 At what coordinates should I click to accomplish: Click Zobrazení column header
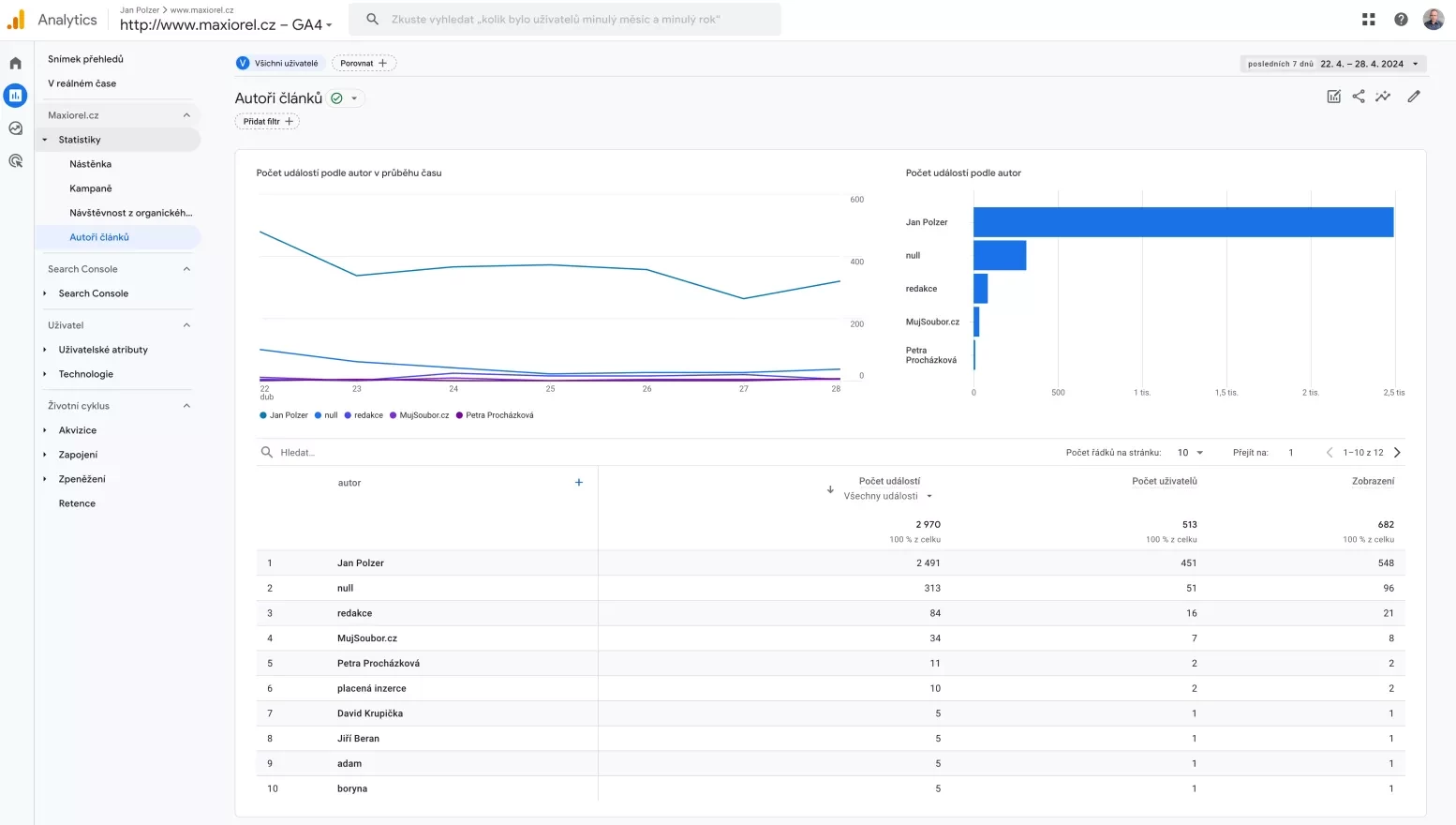pos(1373,481)
